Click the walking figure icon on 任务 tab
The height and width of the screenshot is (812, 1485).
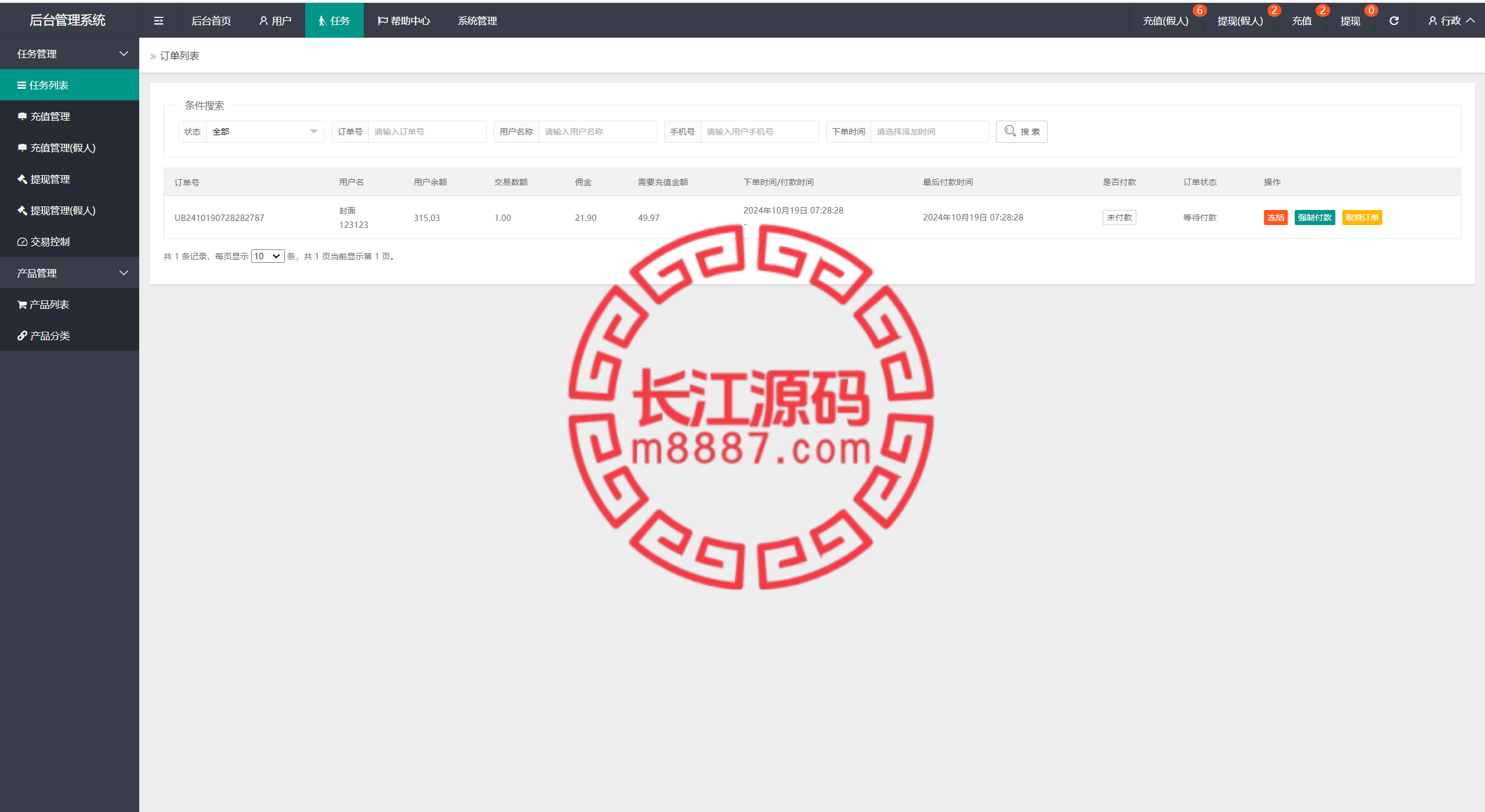coord(322,21)
